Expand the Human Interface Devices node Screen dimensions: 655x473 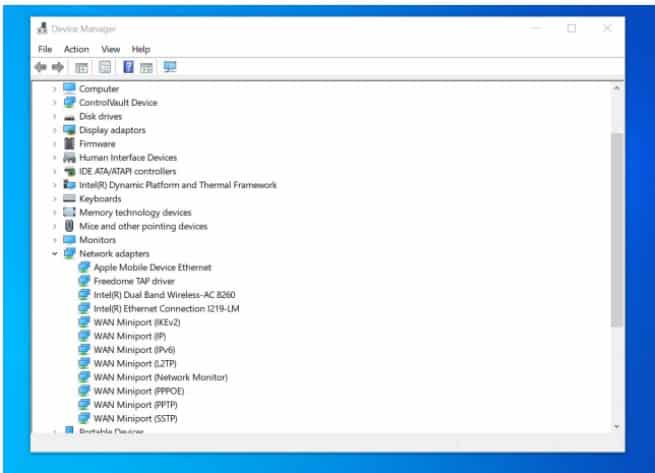click(54, 158)
